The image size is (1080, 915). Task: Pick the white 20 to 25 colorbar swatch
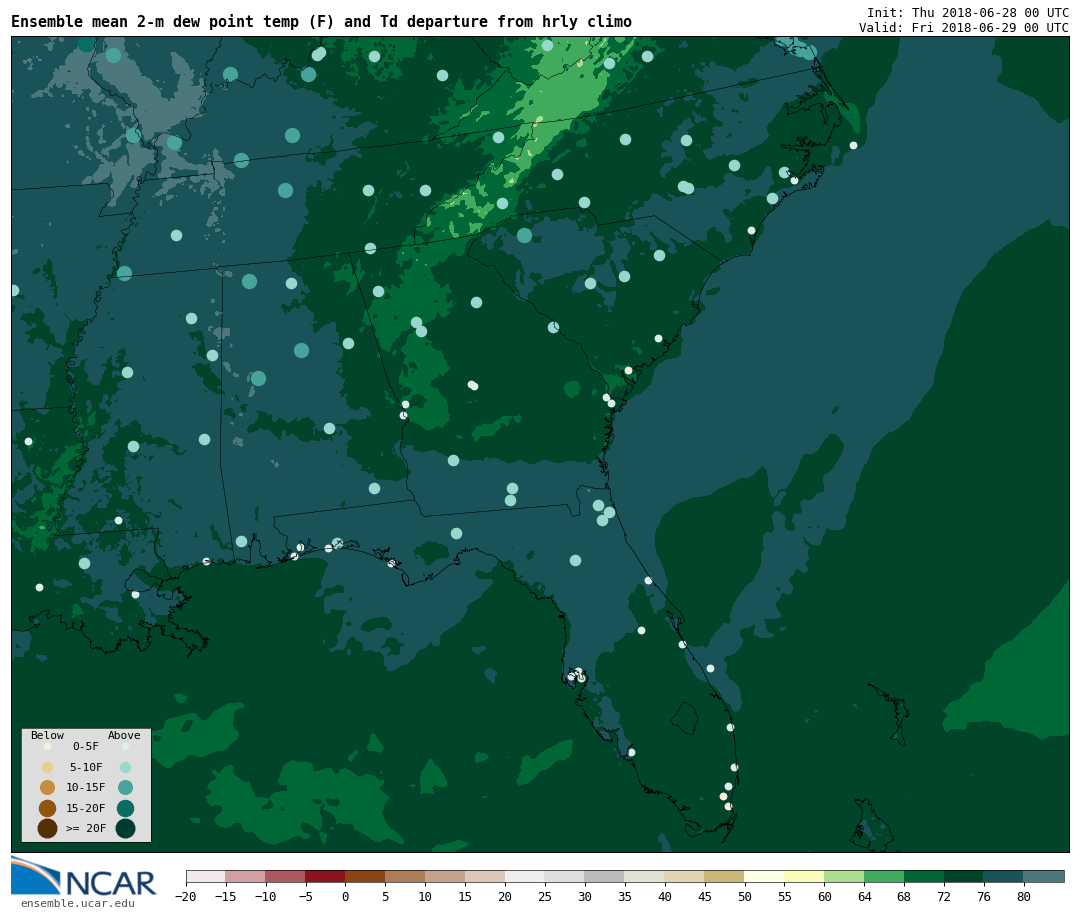pyautogui.click(x=525, y=876)
